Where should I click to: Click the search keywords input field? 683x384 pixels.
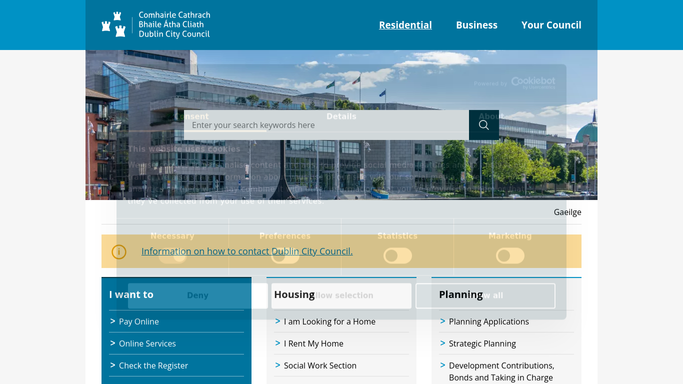coord(326,125)
